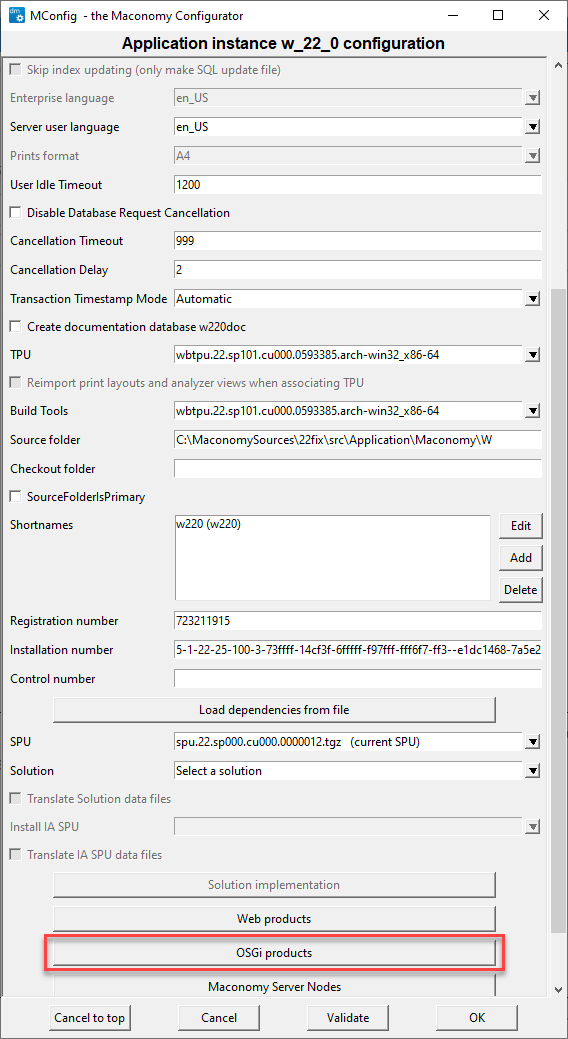Viewport: 568px width, 1039px height.
Task: Select w220 (w220) in Shortnames list
Action: tap(208, 524)
